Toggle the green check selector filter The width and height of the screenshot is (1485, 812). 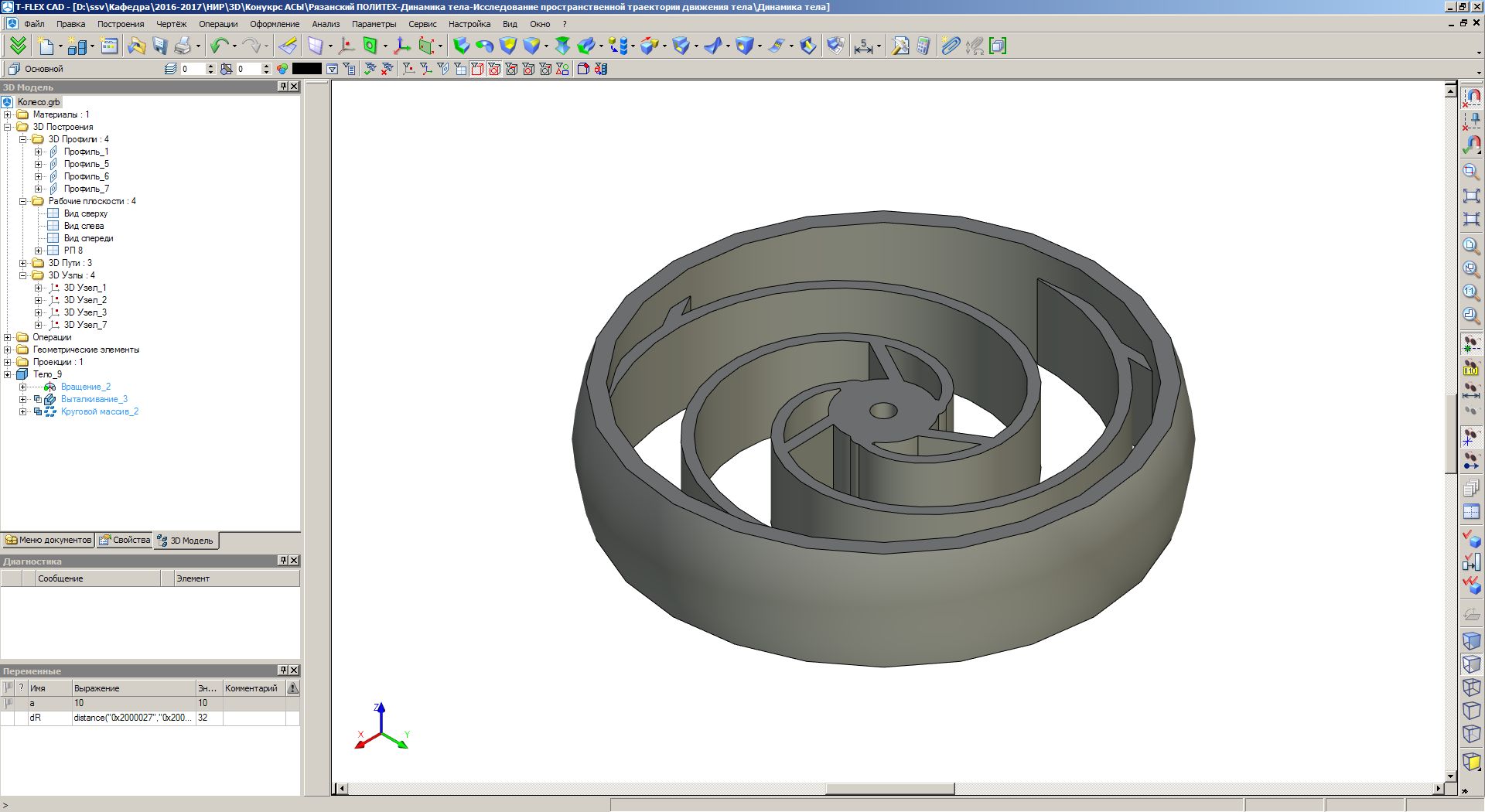point(370,69)
